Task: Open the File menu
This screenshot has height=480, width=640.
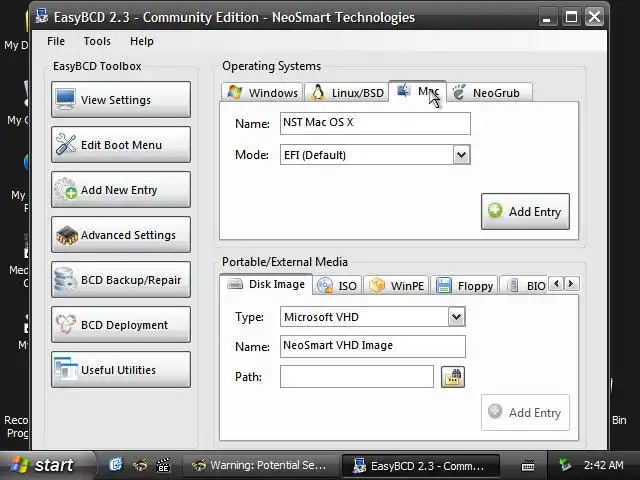Action: (56, 41)
